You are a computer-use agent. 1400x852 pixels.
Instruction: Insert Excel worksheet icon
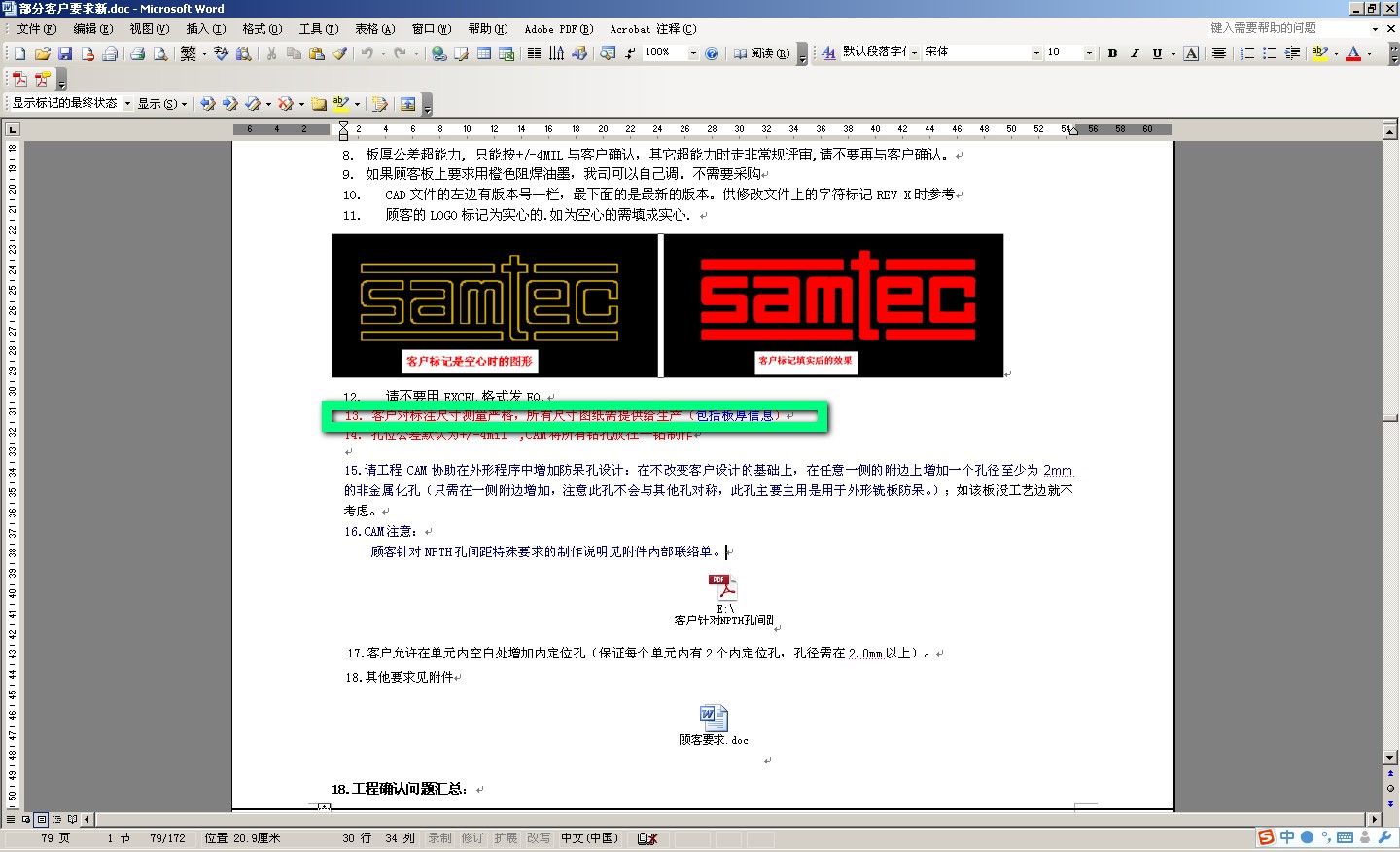pos(507,53)
